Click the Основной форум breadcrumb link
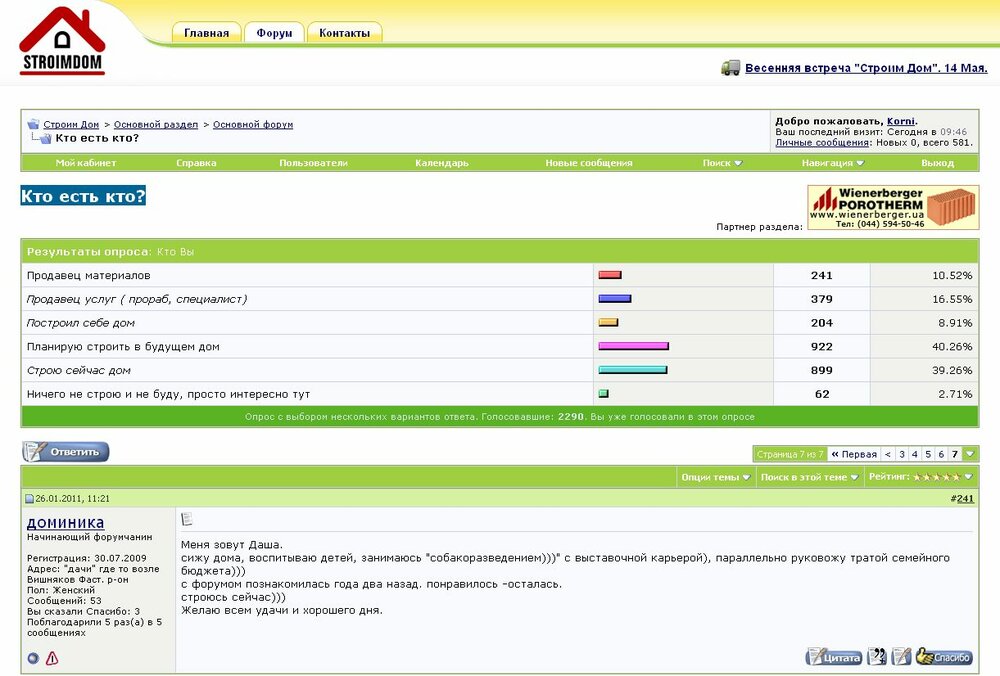The image size is (1000, 676). (253, 124)
